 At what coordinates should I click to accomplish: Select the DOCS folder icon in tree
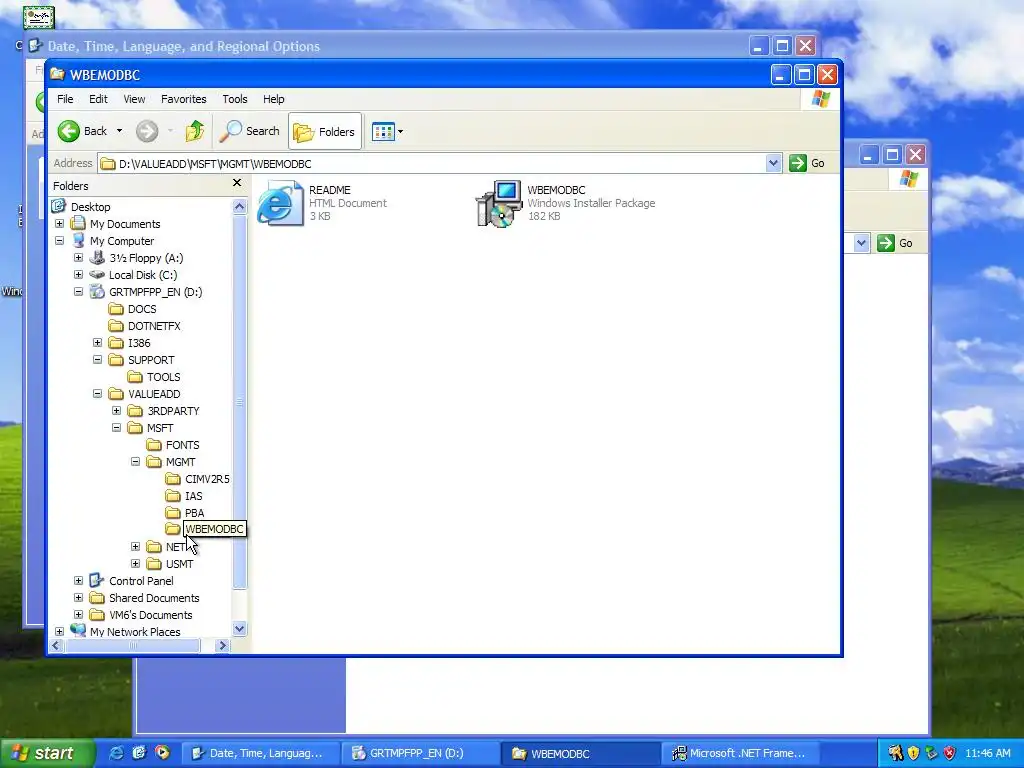116,308
